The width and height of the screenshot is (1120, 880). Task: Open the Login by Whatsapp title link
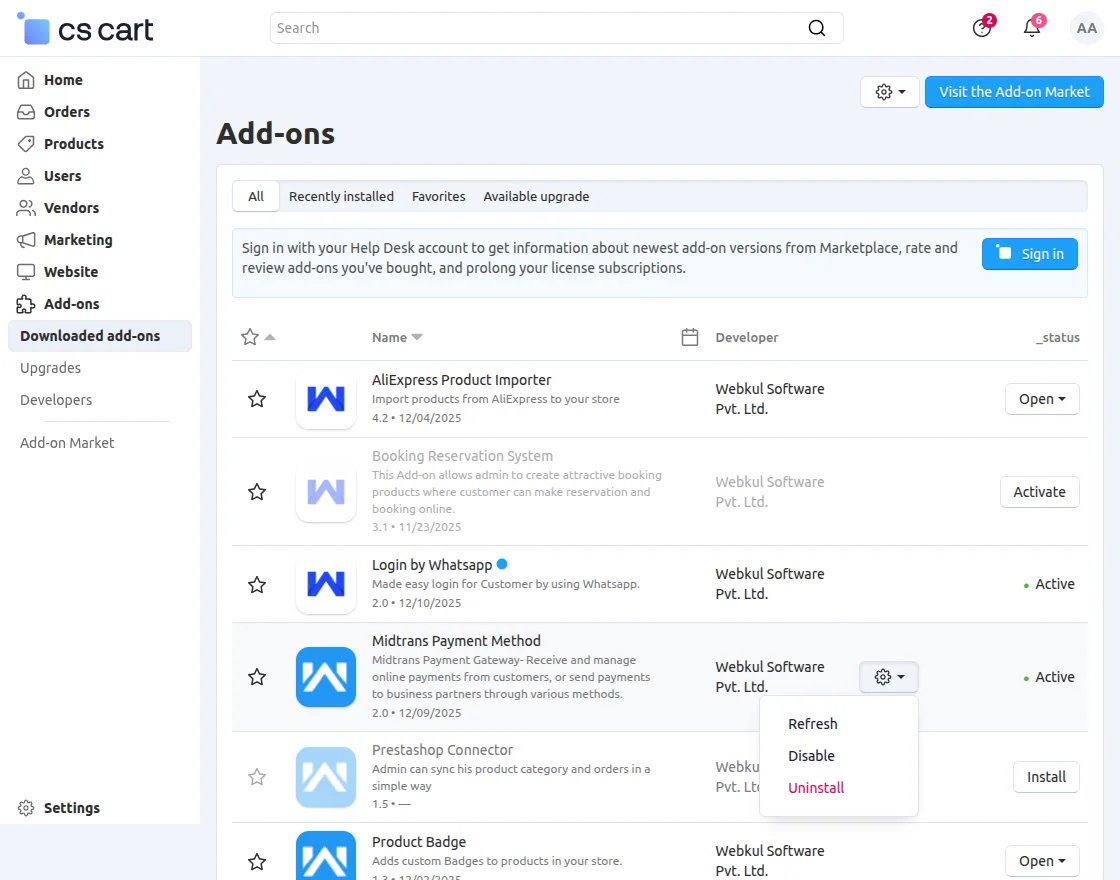click(431, 565)
